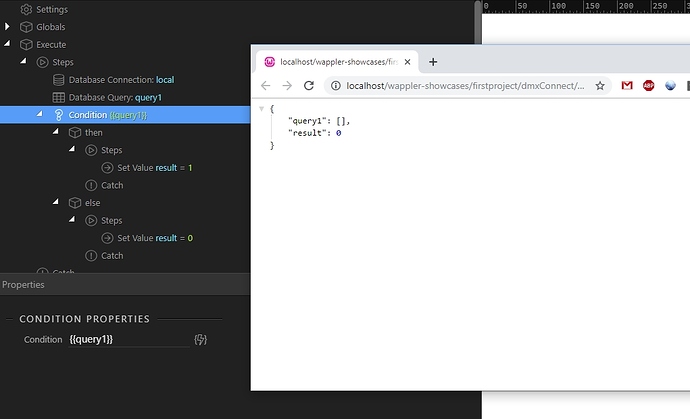Click the tree panel vertical scrollbar
690x419 pixels.
point(477,22)
